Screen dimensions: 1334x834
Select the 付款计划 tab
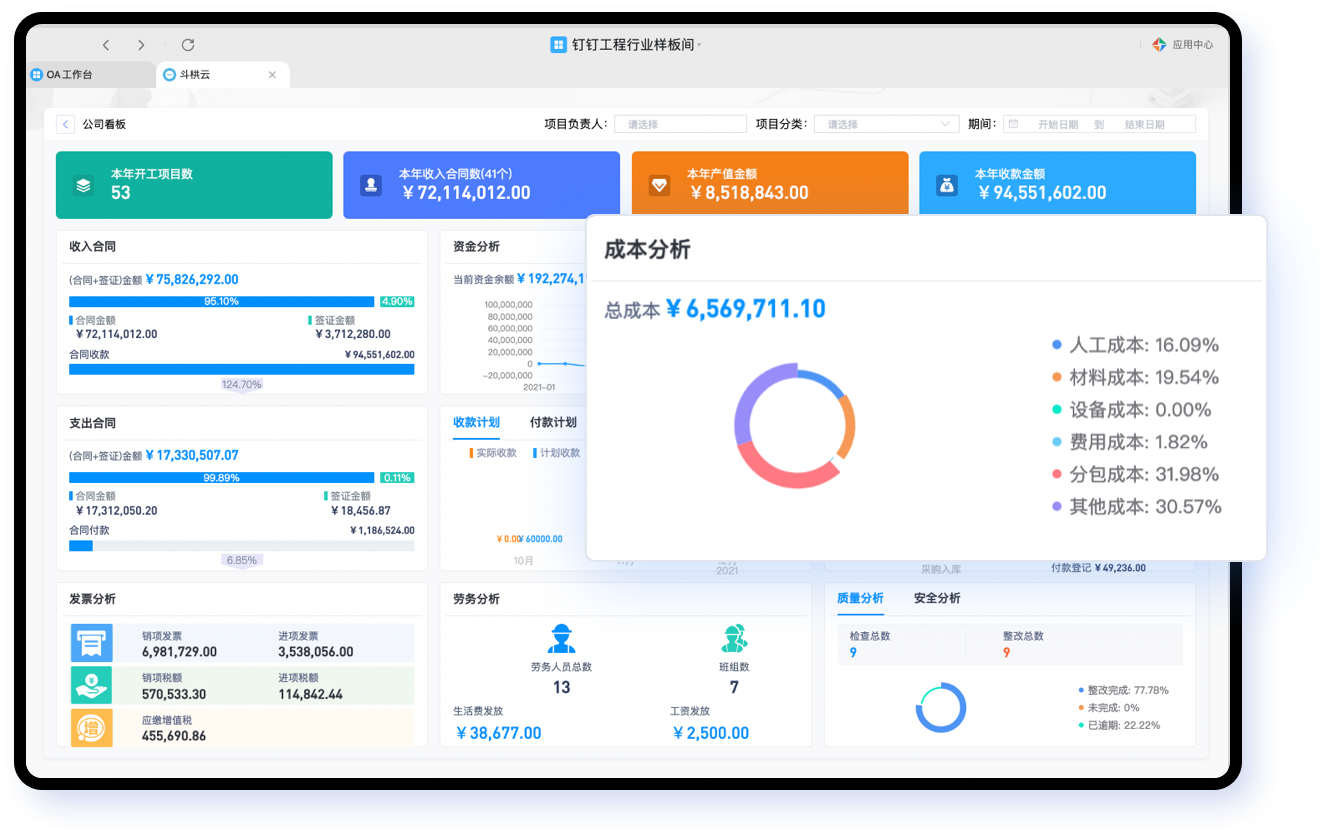click(x=553, y=422)
